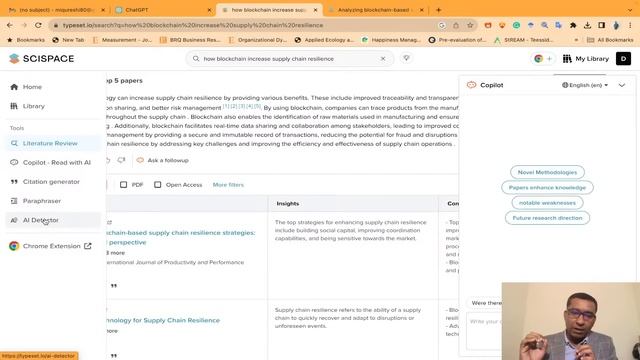Click citation references [1][2][3][4][5]
The image size is (640, 360).
[x=242, y=107]
